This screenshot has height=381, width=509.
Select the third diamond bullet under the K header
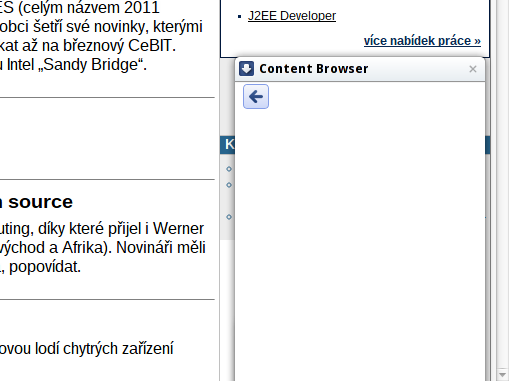(x=229, y=217)
